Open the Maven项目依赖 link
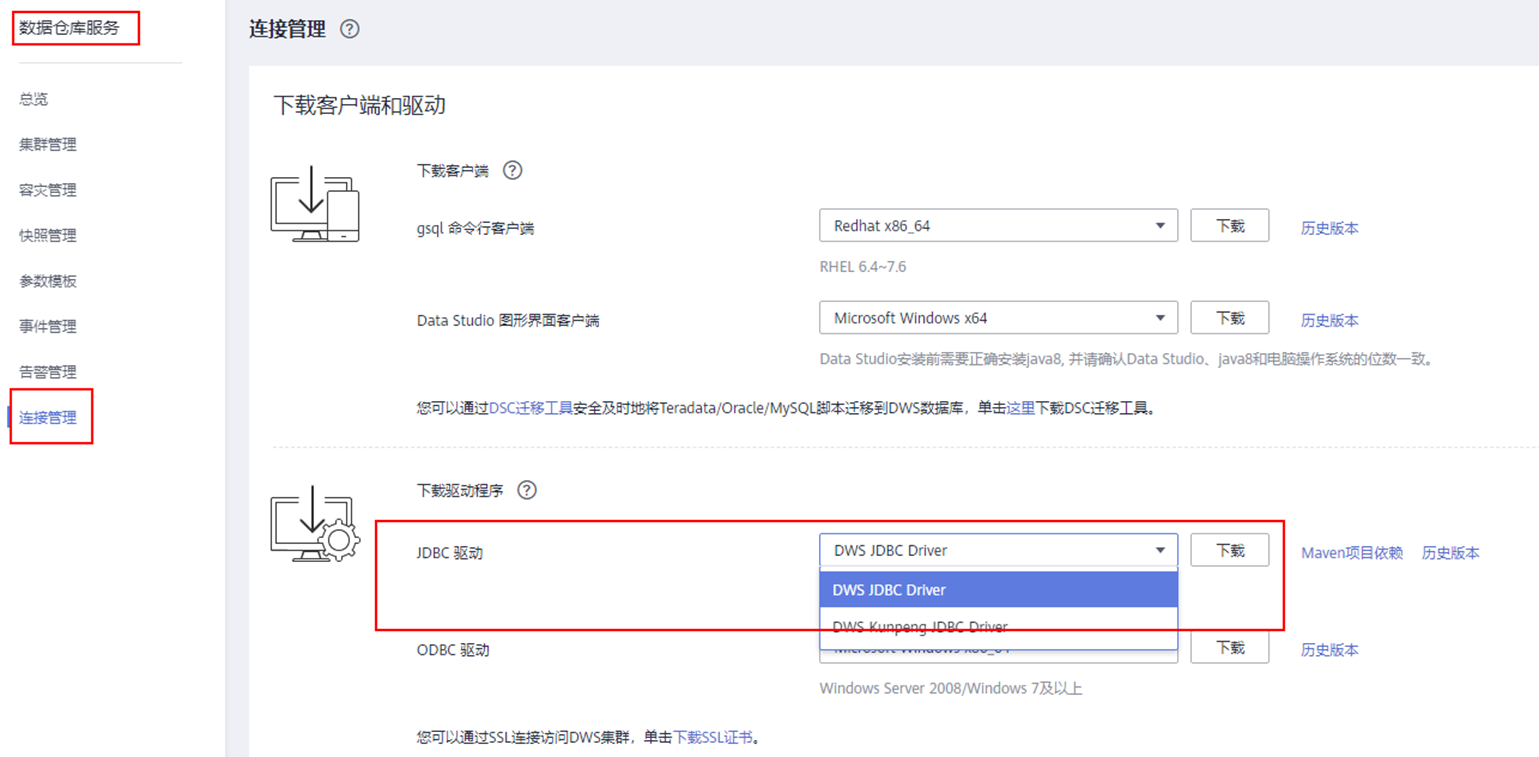 [x=1352, y=552]
